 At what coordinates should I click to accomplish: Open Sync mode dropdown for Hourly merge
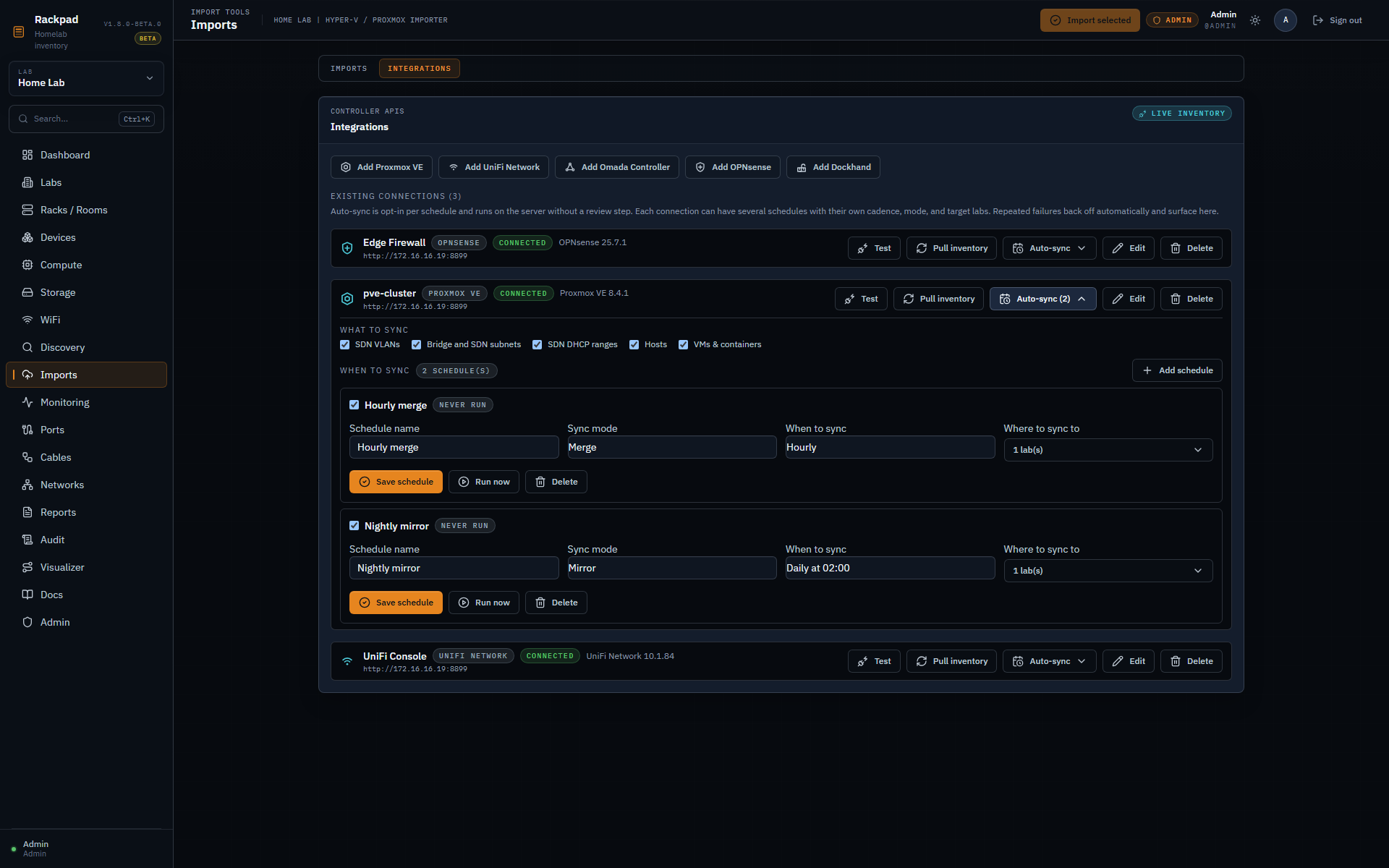click(671, 447)
